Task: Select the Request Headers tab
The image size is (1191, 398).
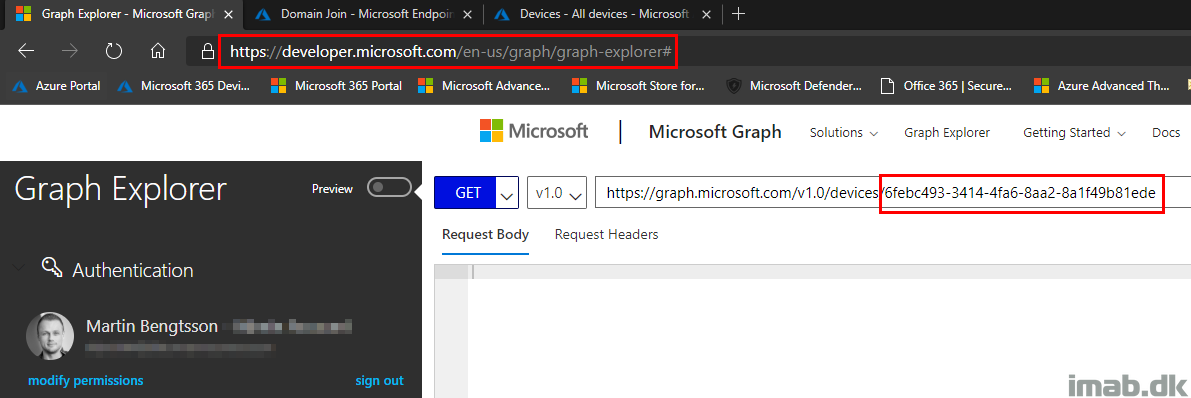Action: pyautogui.click(x=606, y=234)
